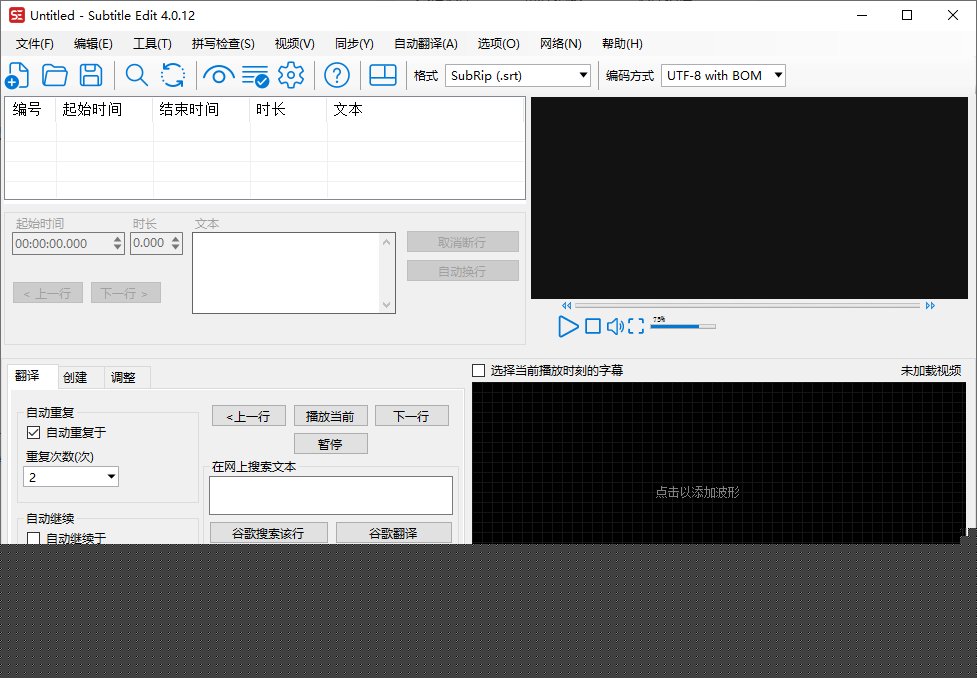
Task: Open Settings gear icon in toolbar
Action: (291, 75)
